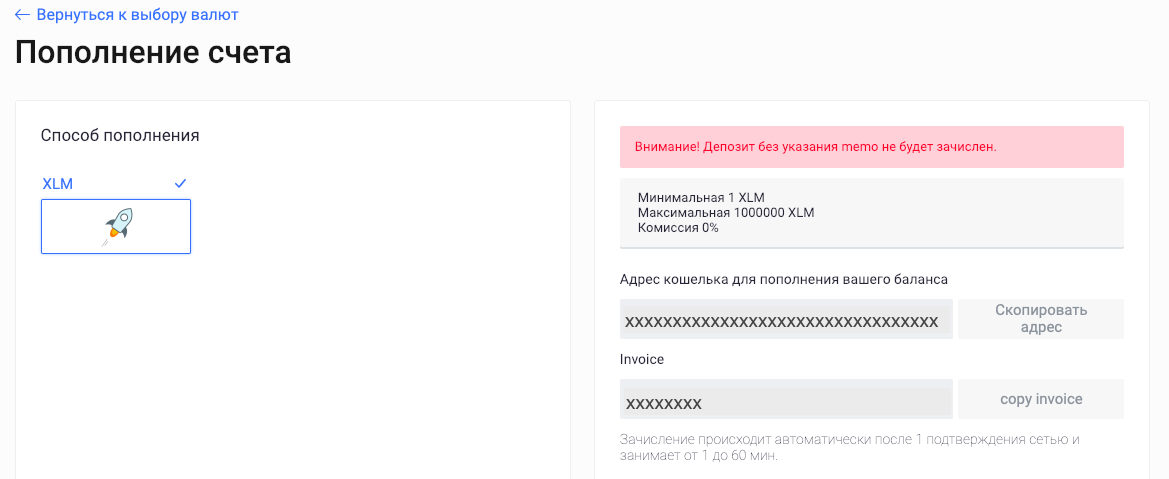Click the red memo warning banner
Image resolution: width=1169 pixels, height=479 pixels.
pos(872,147)
